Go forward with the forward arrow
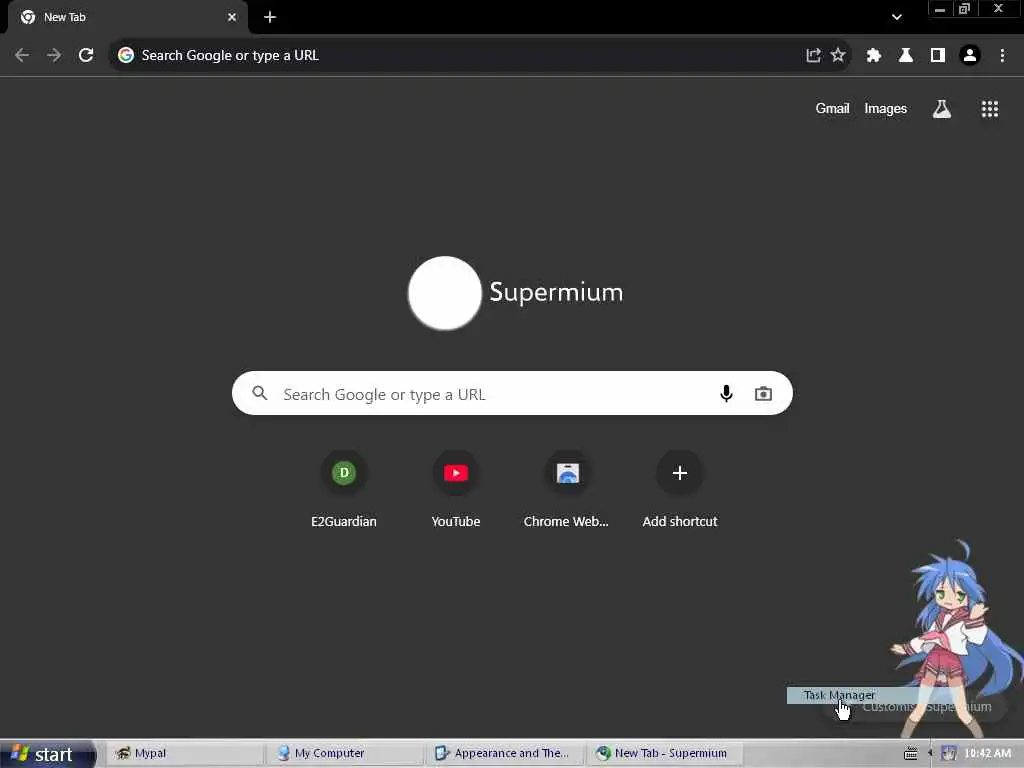 (x=54, y=56)
